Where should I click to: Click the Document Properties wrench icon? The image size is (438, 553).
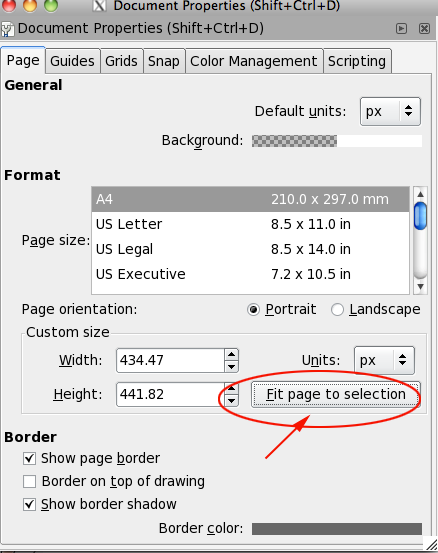pos(7,29)
